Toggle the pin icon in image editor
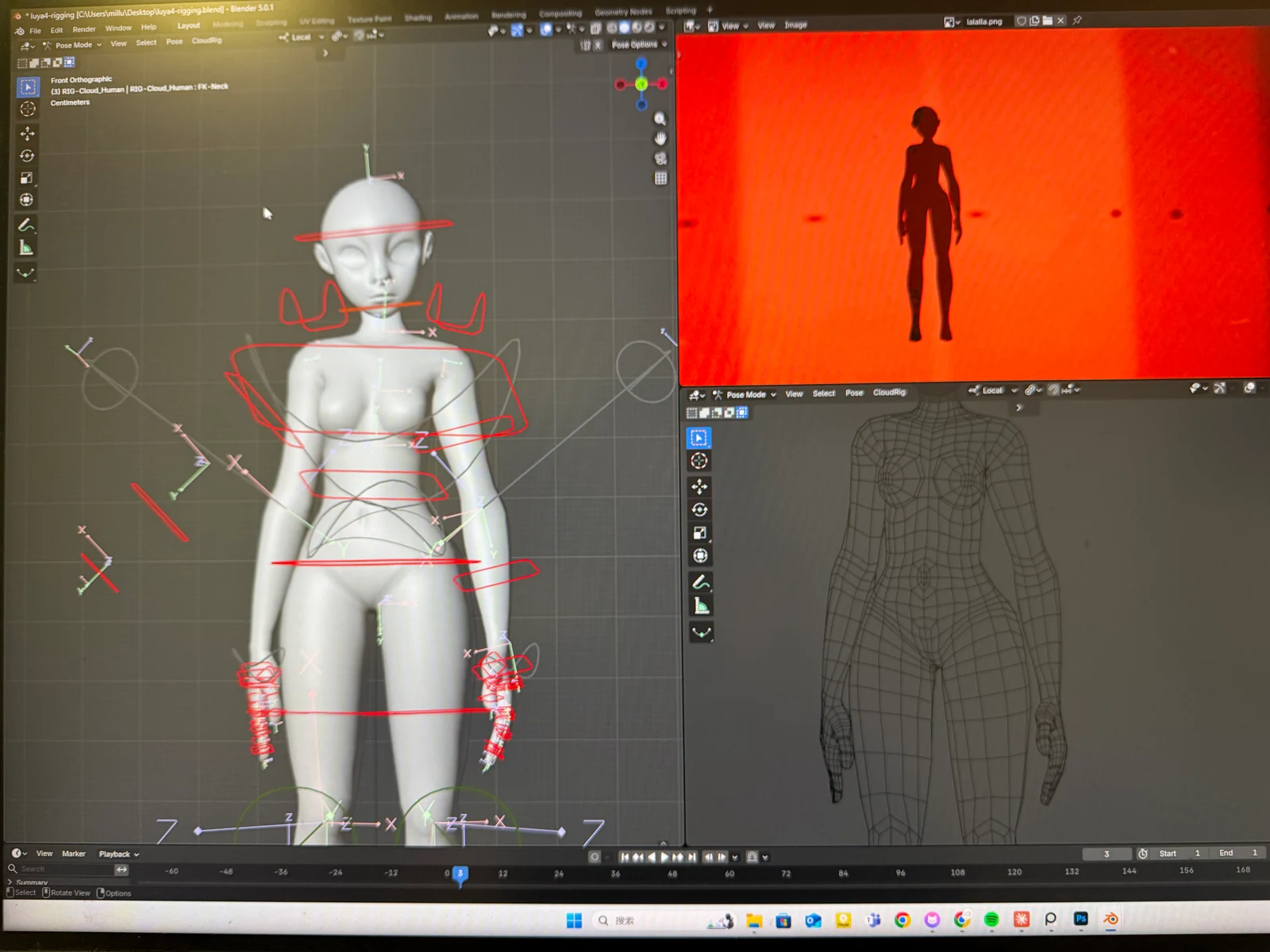Screen dimensions: 1270x952 click(x=1077, y=21)
